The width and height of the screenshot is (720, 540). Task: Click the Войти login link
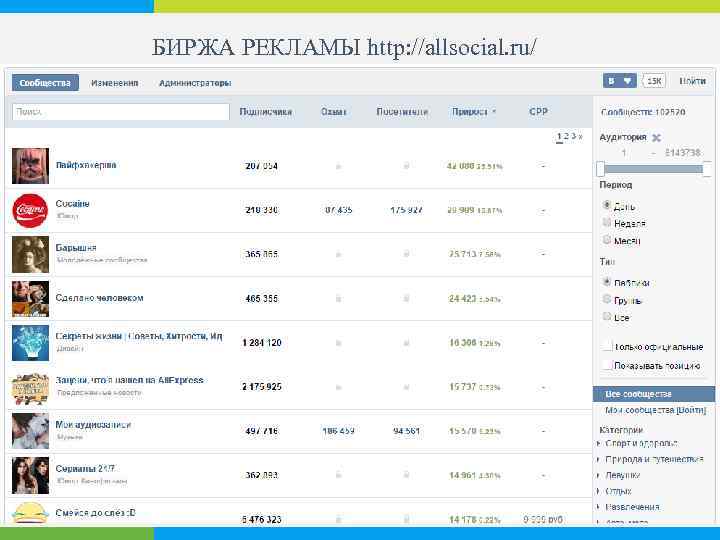pyautogui.click(x=692, y=81)
